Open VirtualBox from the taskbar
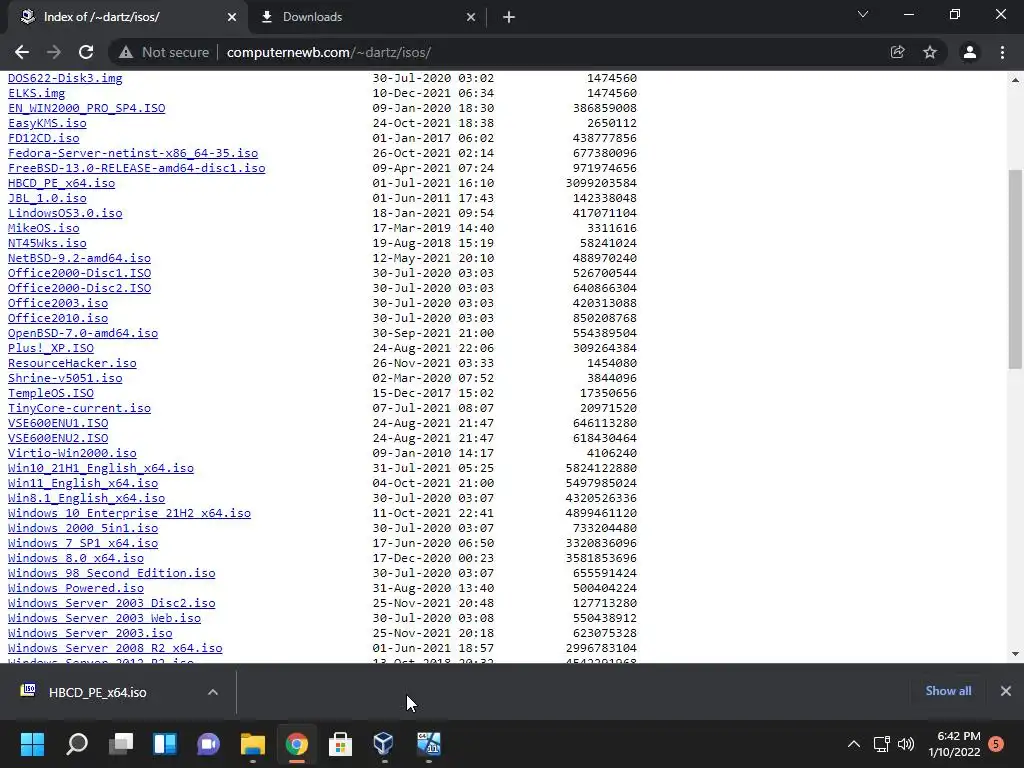This screenshot has height=768, width=1024. click(384, 744)
